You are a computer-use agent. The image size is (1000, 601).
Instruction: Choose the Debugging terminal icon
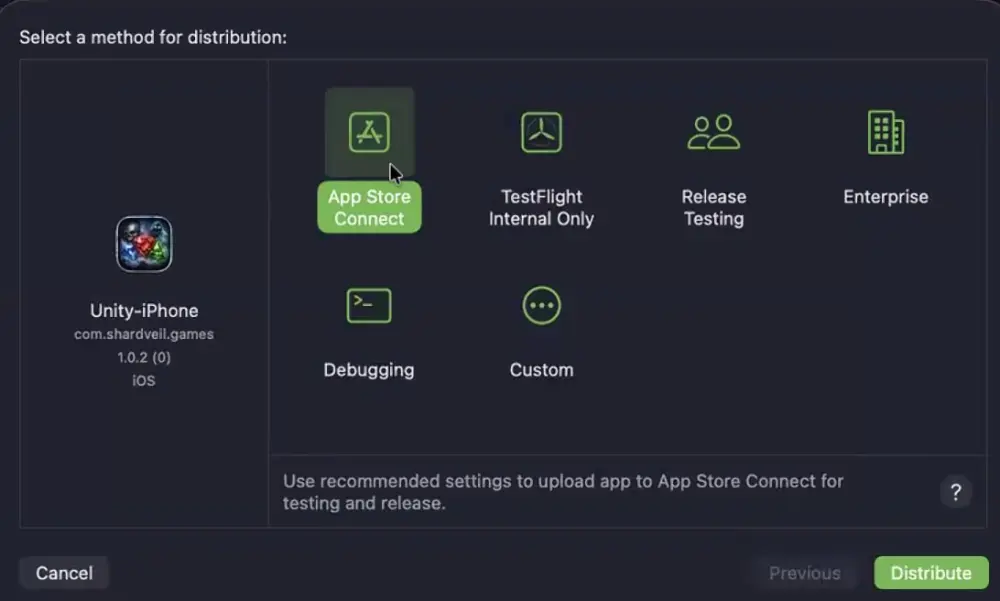tap(369, 306)
